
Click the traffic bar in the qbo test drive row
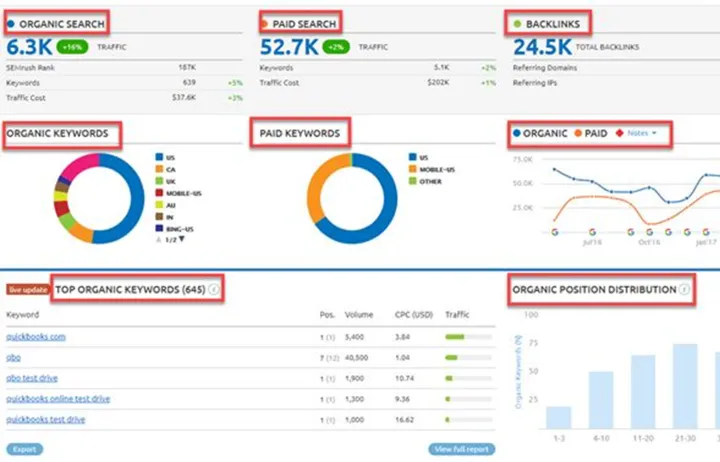[x=468, y=378]
